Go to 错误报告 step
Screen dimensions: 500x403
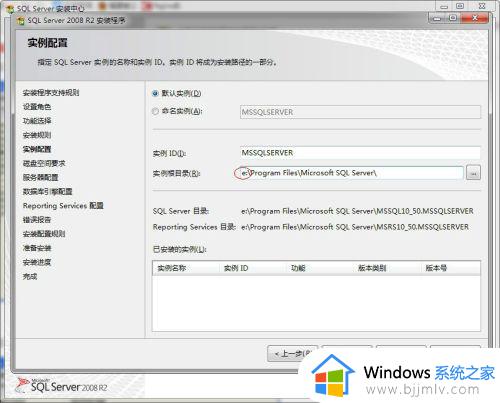point(37,220)
